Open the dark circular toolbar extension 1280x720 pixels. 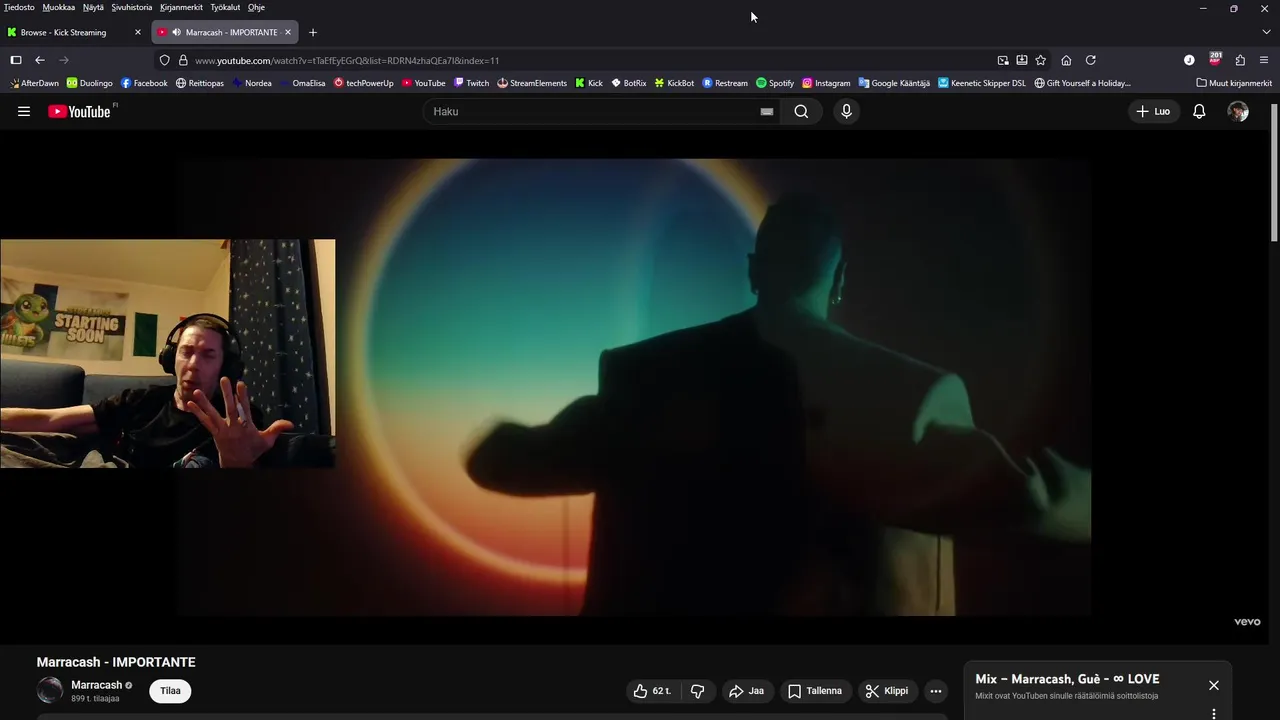click(1189, 60)
